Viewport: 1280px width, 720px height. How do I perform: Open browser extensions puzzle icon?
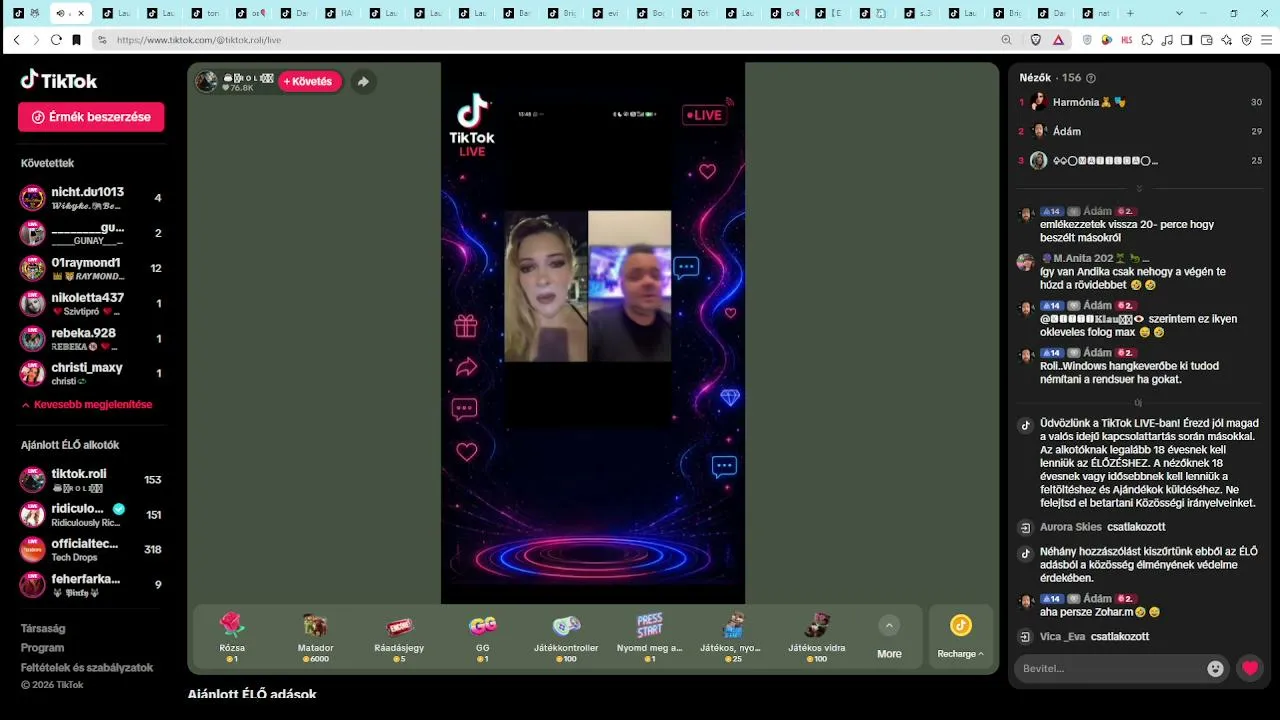point(1147,40)
